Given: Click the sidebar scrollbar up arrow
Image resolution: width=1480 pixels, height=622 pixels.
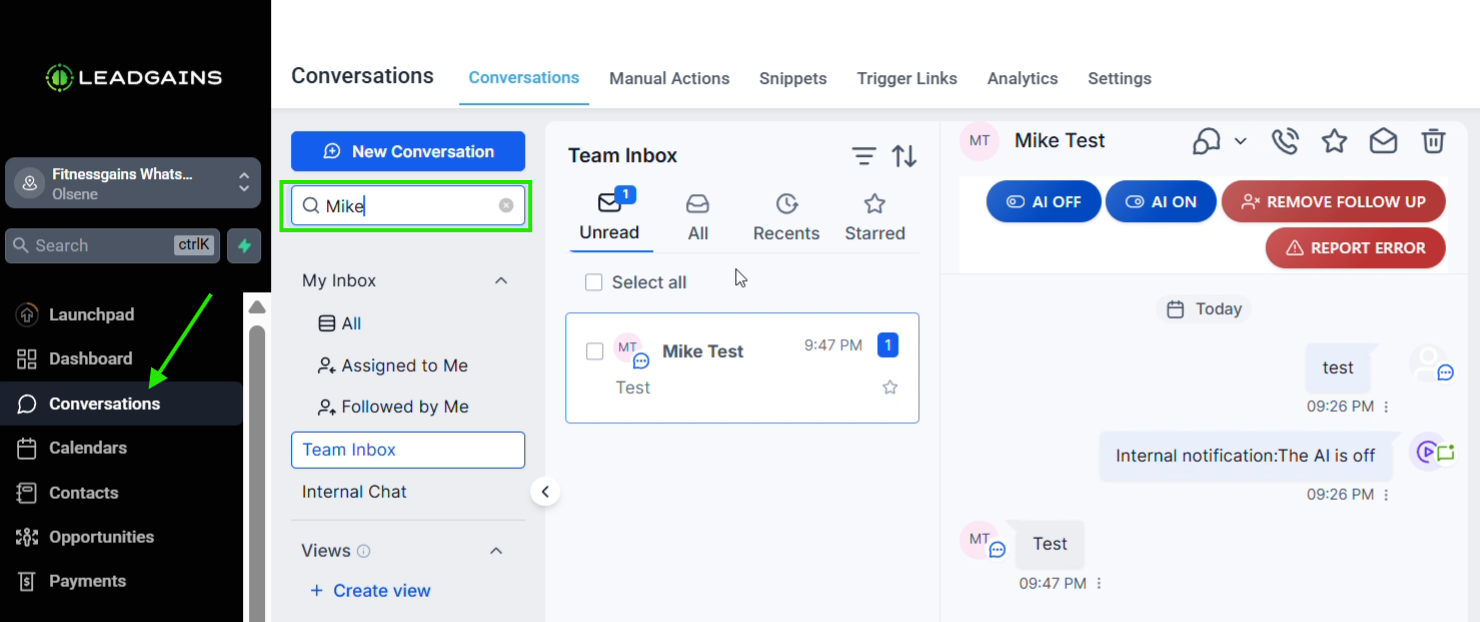Looking at the screenshot, I should point(257,307).
